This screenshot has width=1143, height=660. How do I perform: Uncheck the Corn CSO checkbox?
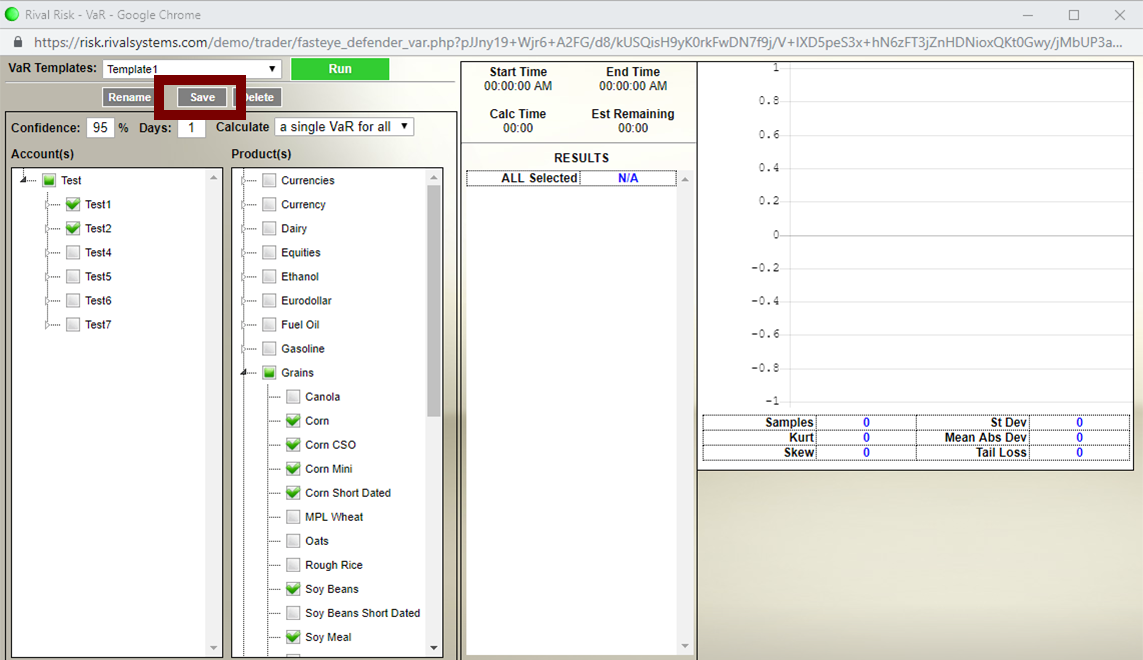[293, 445]
